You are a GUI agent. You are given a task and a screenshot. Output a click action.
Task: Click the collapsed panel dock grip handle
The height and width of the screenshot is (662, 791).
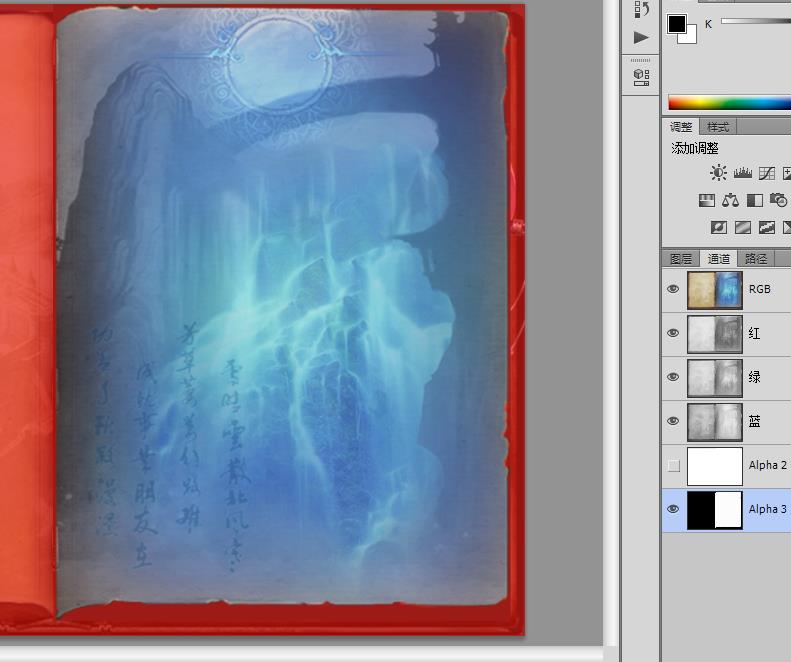[641, 60]
